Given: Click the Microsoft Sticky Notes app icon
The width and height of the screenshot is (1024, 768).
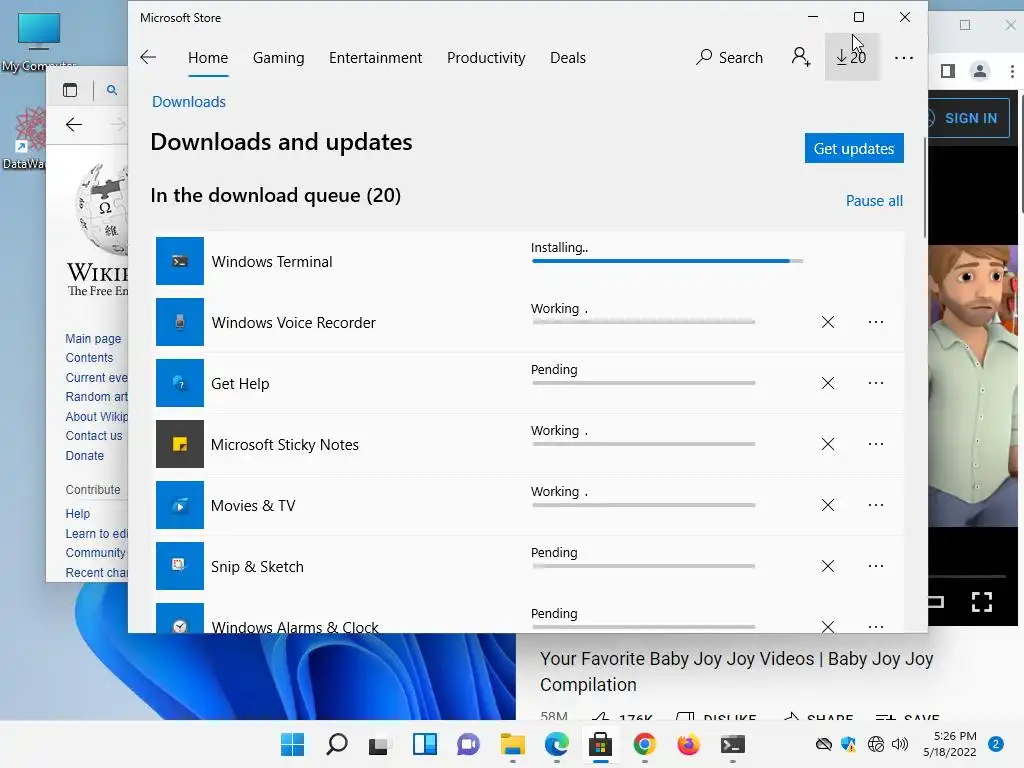Looking at the screenshot, I should click(180, 444).
